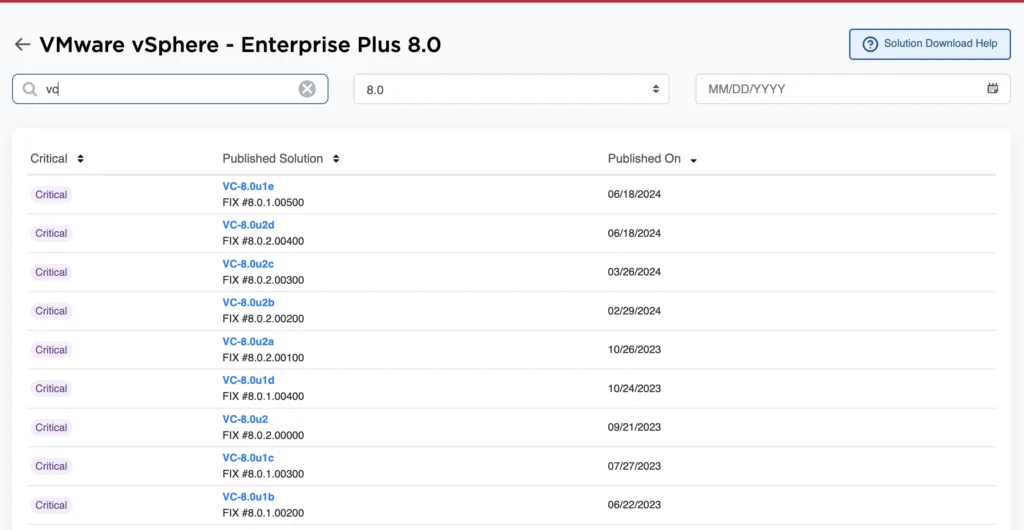Open the VC-8.0u1c solution link
Image resolution: width=1024 pixels, height=530 pixels.
248,458
